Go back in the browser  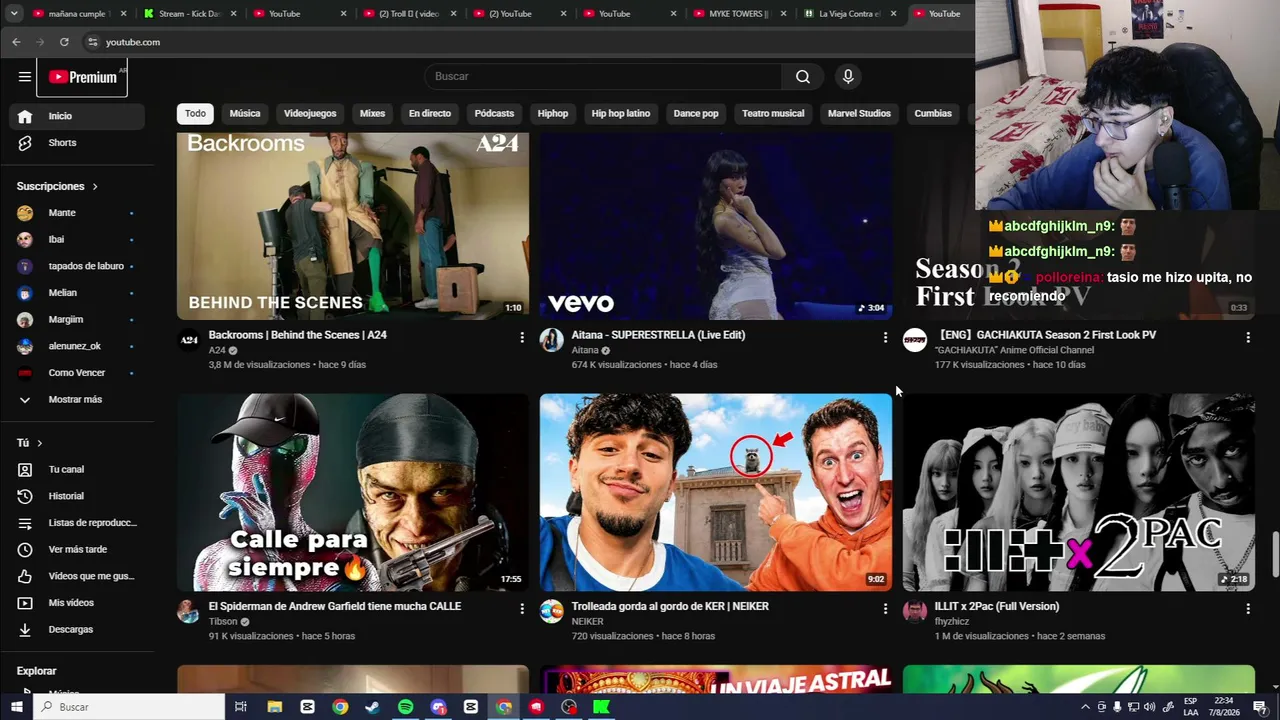16,42
